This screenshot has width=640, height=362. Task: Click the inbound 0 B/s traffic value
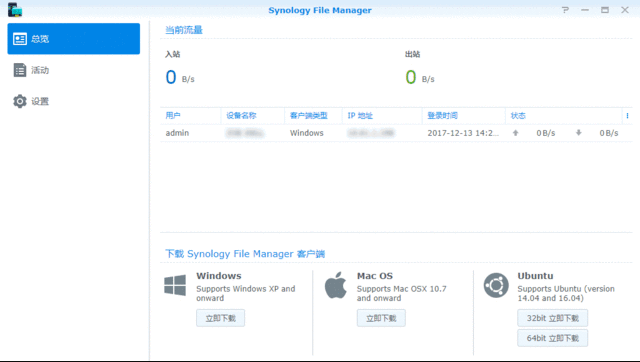click(180, 77)
